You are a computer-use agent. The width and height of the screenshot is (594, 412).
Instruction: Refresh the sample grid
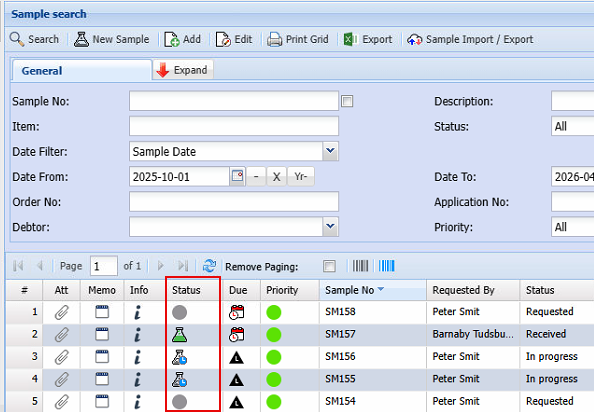pyautogui.click(x=209, y=266)
